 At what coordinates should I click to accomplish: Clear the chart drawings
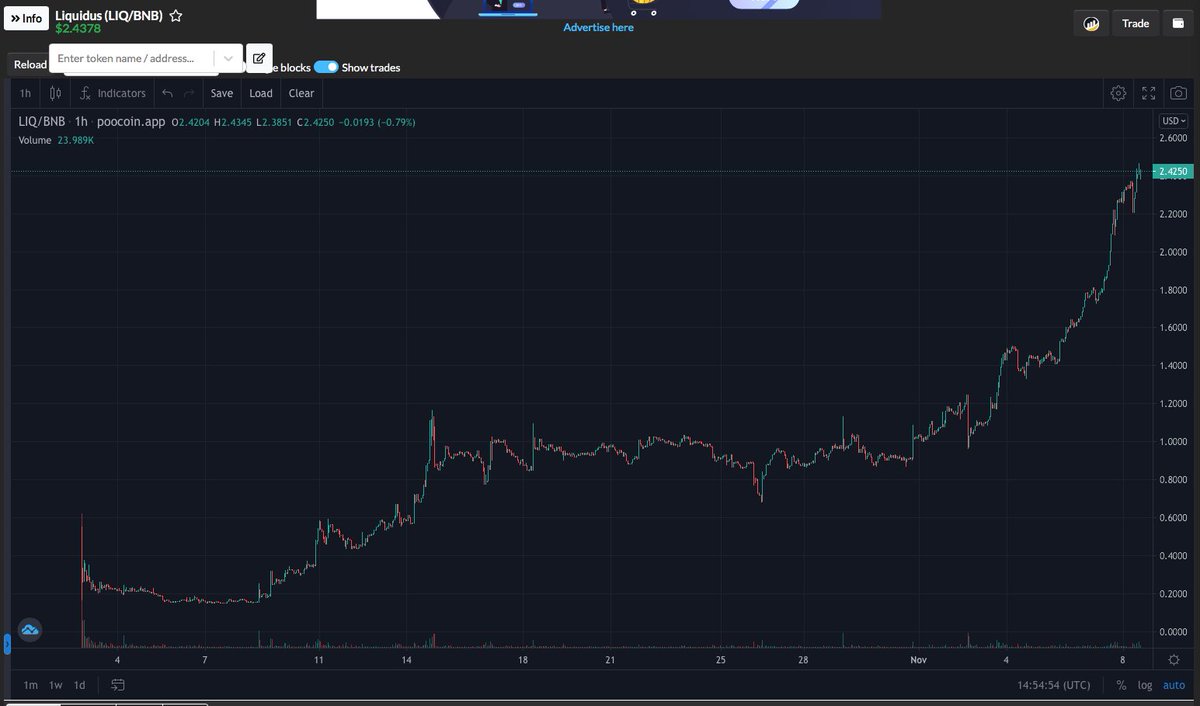(301, 93)
